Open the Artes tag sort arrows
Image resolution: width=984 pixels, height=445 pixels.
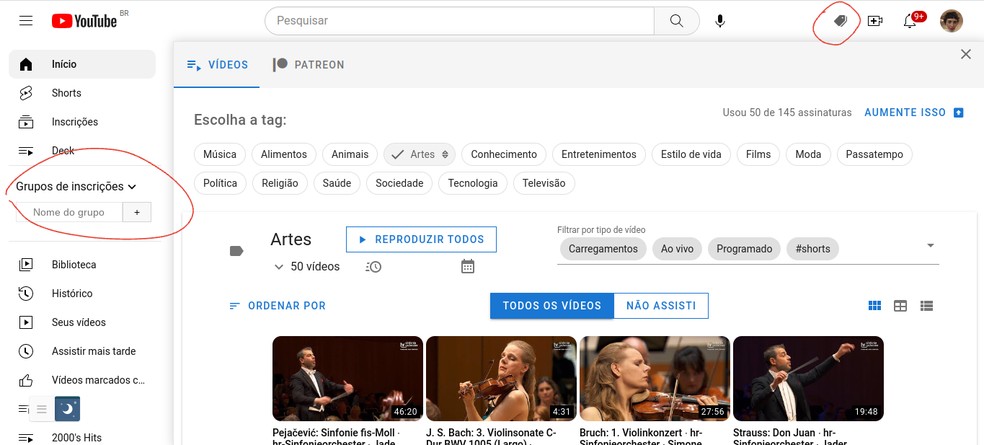click(x=445, y=154)
